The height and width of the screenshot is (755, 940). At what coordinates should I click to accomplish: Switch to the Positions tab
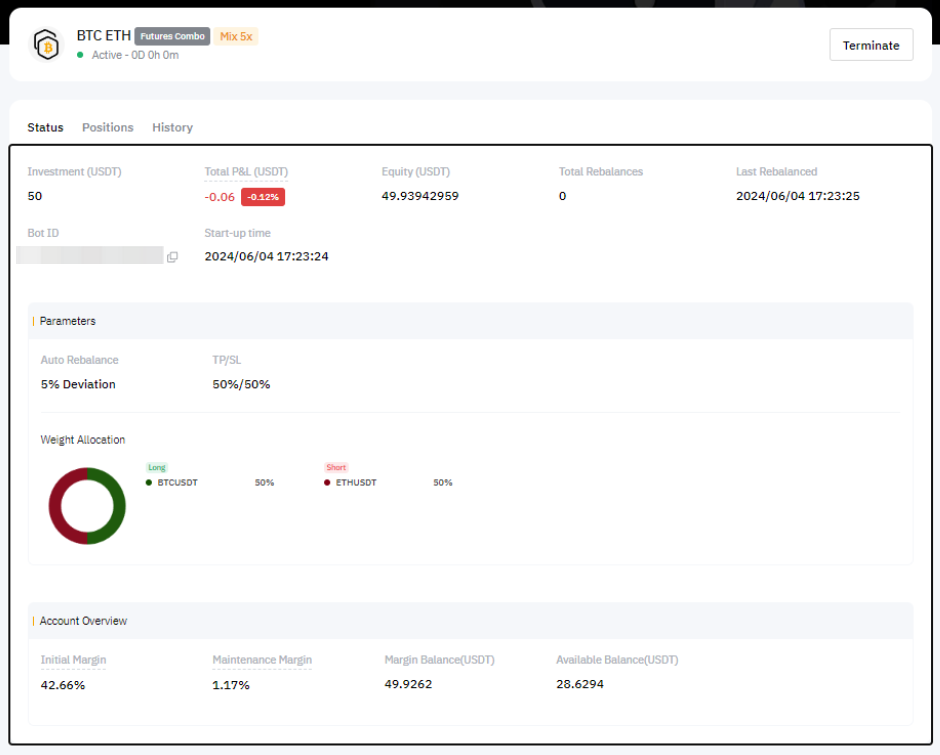[x=107, y=127]
